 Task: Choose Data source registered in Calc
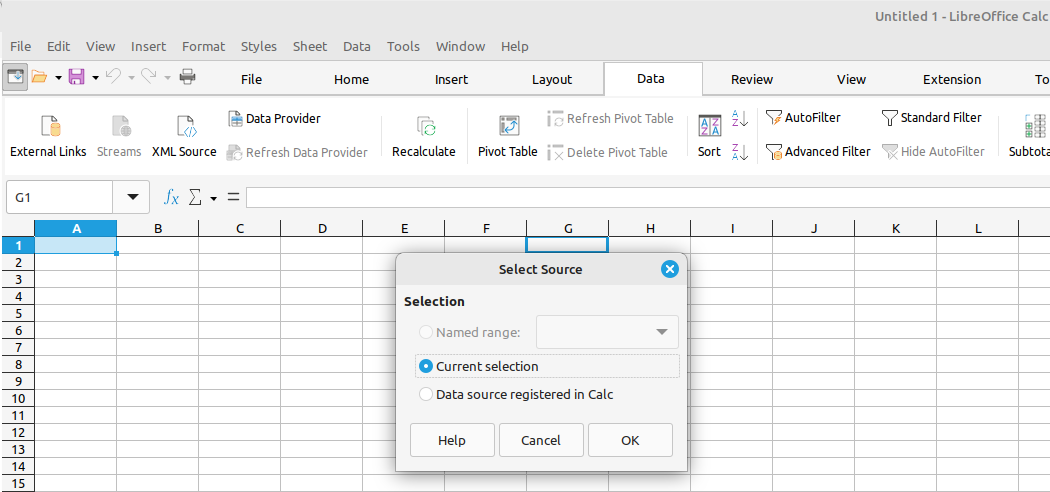coord(427,395)
